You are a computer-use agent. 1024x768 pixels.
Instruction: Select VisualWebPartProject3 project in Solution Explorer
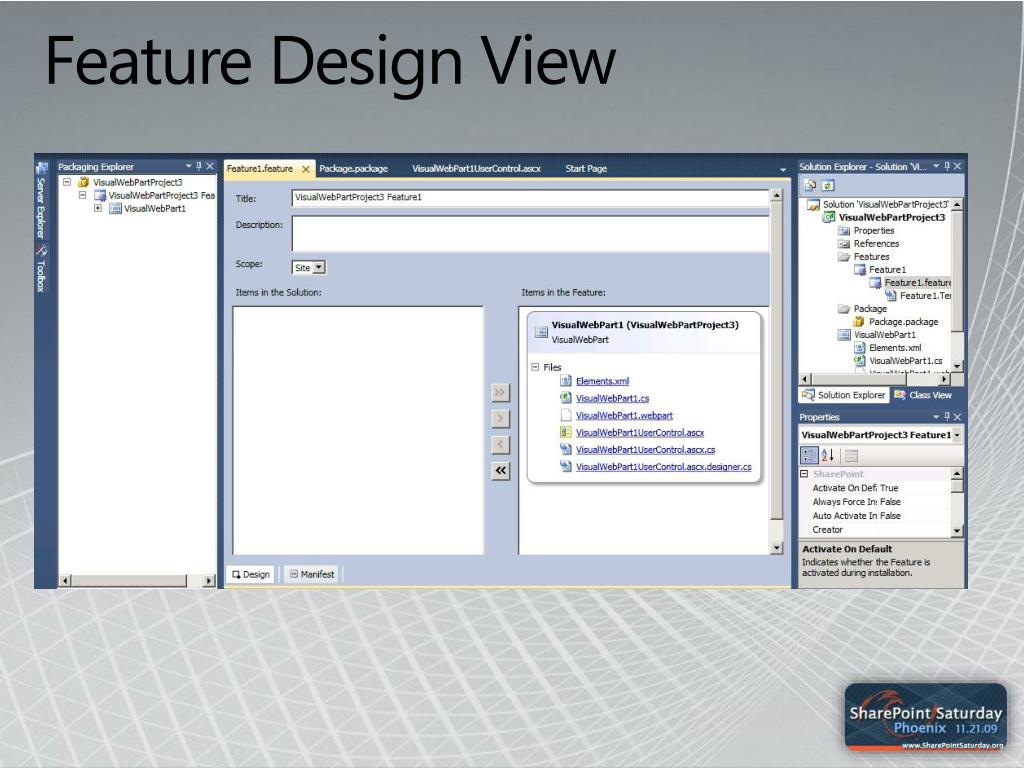coord(891,217)
